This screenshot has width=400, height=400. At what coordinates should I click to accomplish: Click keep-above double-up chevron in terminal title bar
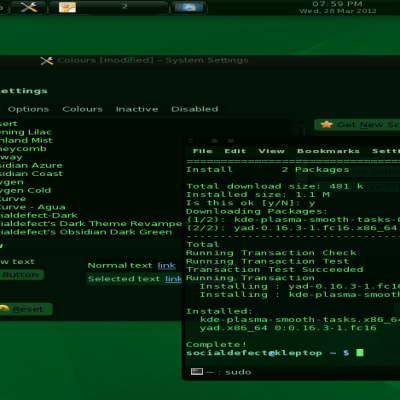click(214, 141)
